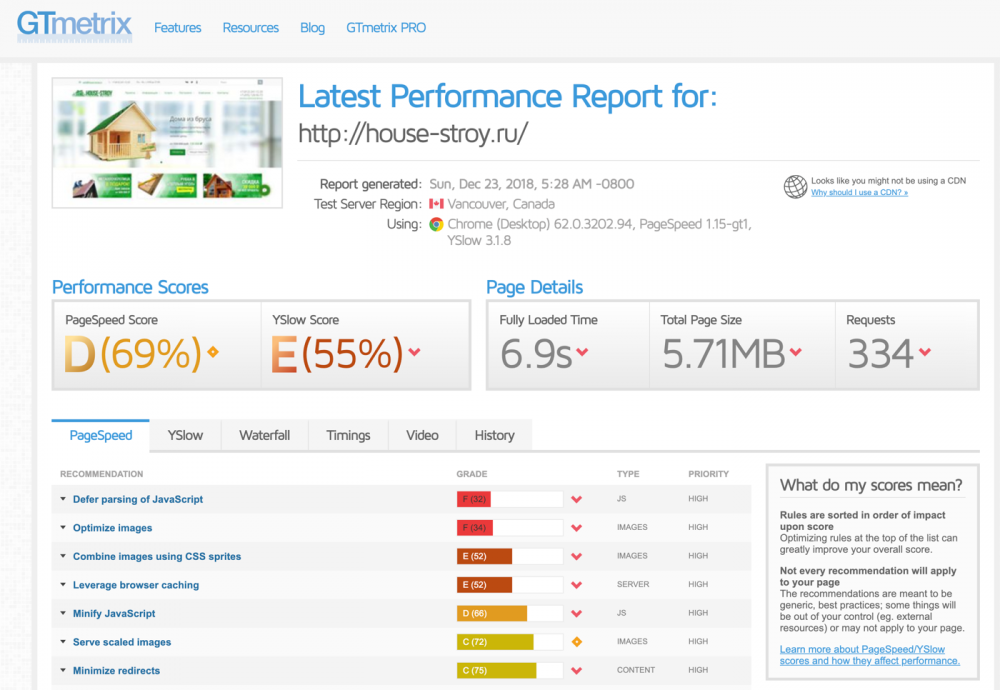Expand the Minify JavaScript row triangle
Screen dimensions: 1000x690
tap(63, 613)
